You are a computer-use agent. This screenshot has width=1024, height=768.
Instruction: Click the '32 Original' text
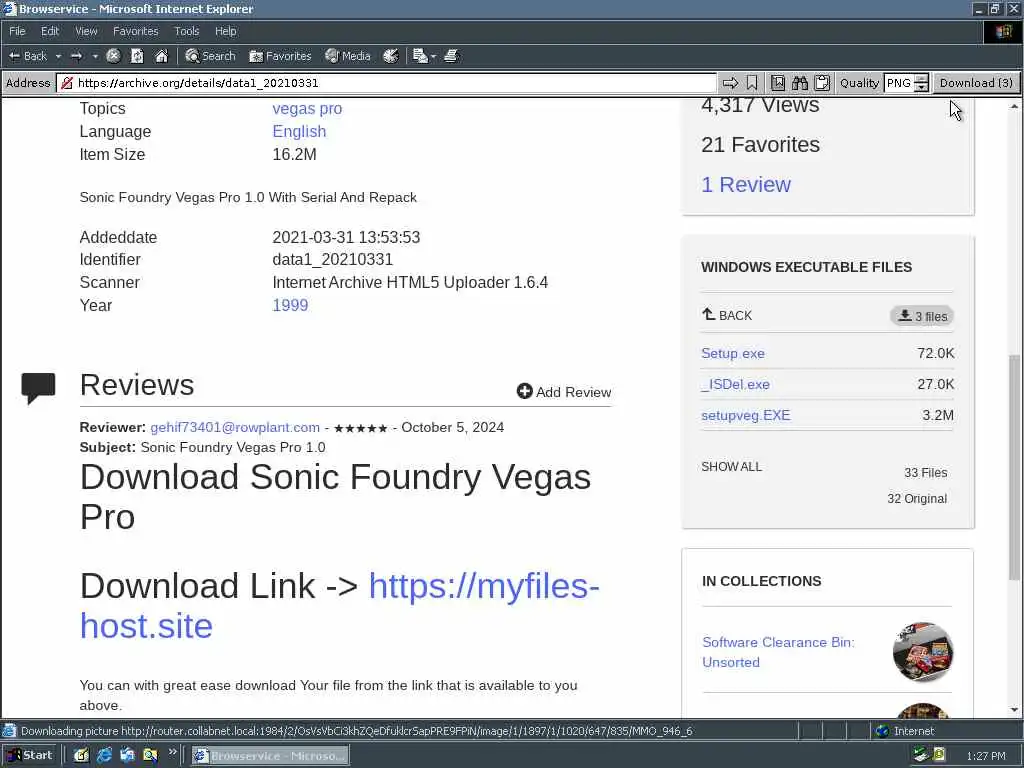click(x=917, y=499)
